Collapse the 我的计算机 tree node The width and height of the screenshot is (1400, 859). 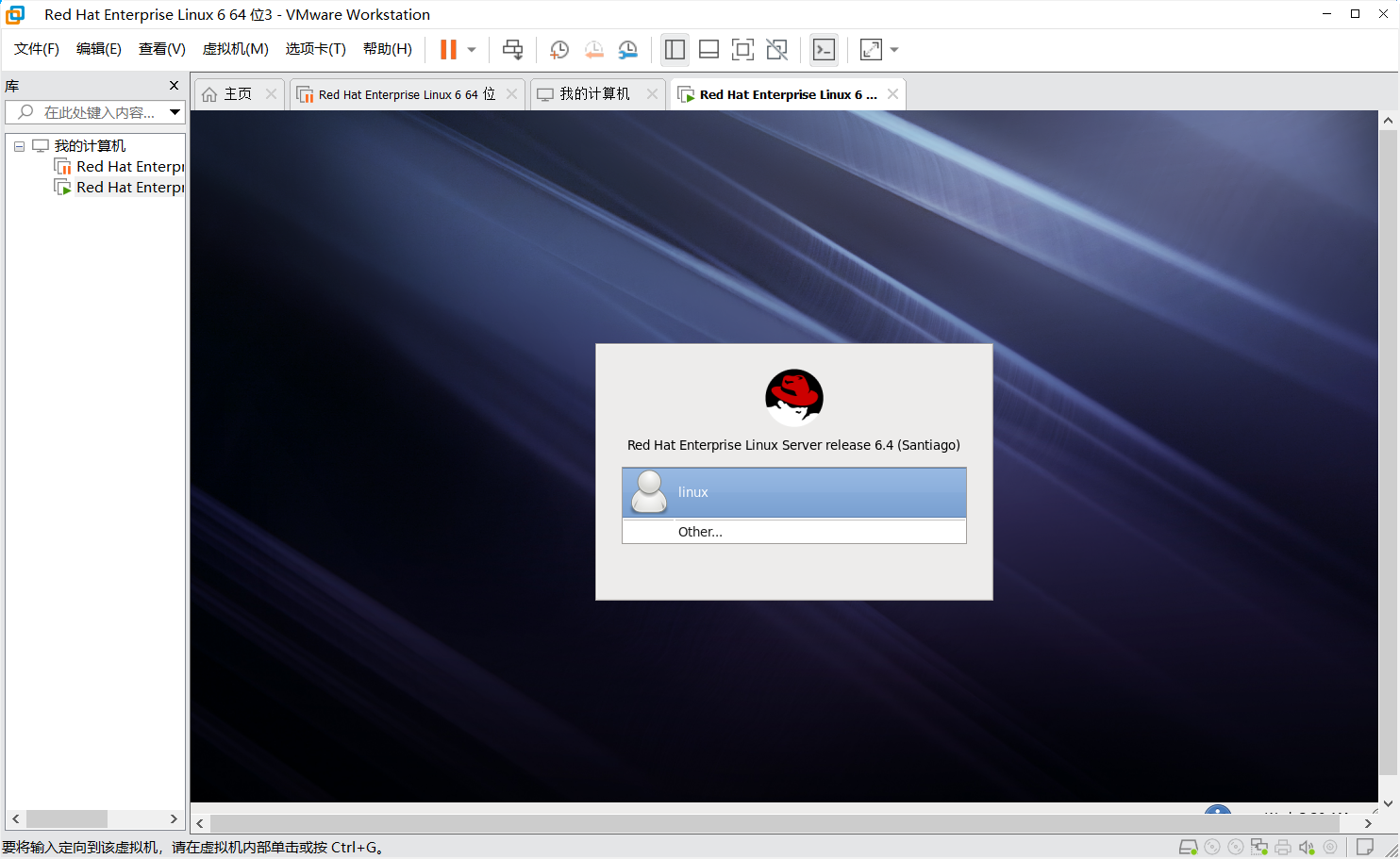tap(19, 146)
